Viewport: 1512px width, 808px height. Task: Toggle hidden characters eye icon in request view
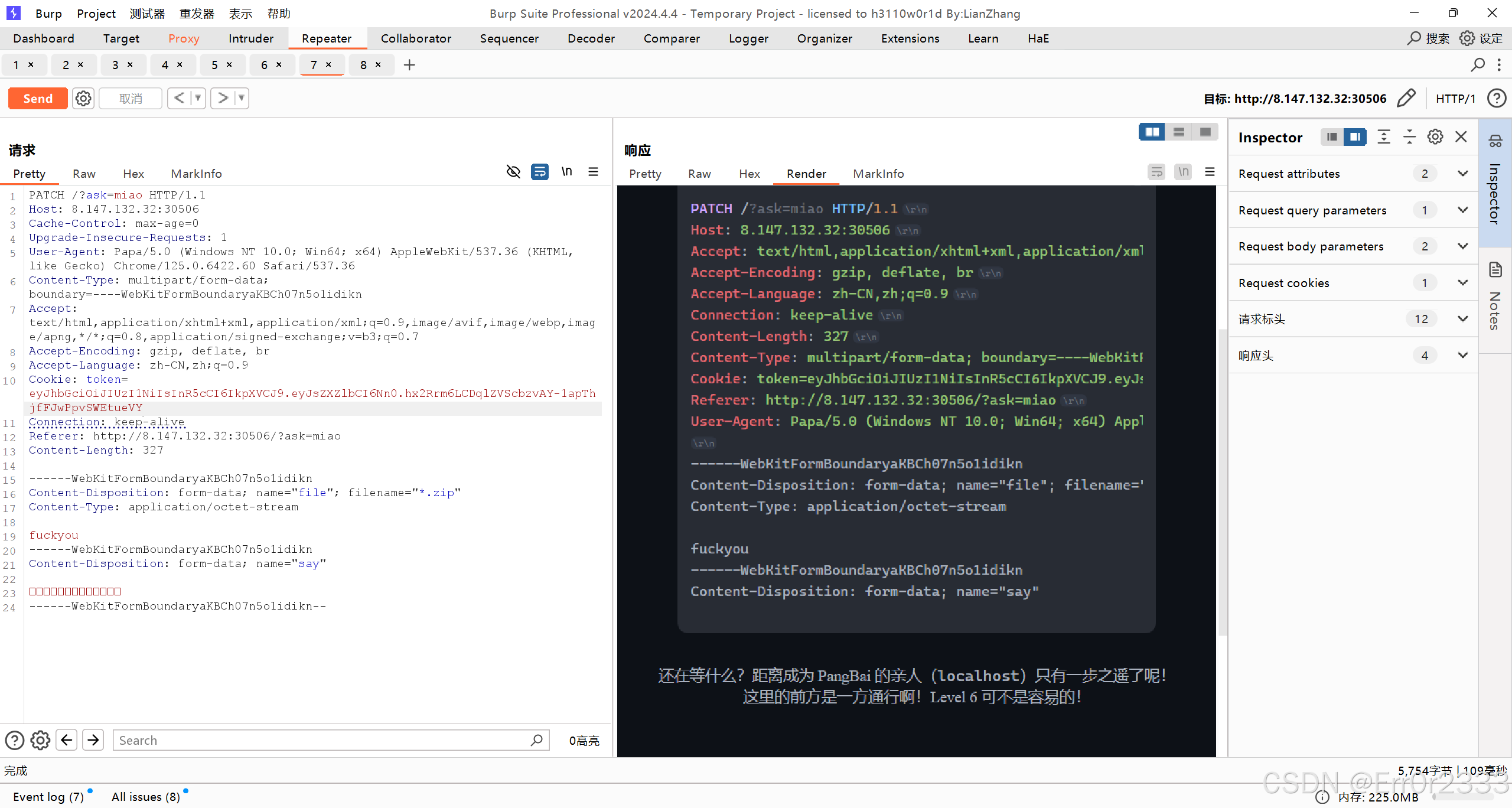tap(513, 172)
